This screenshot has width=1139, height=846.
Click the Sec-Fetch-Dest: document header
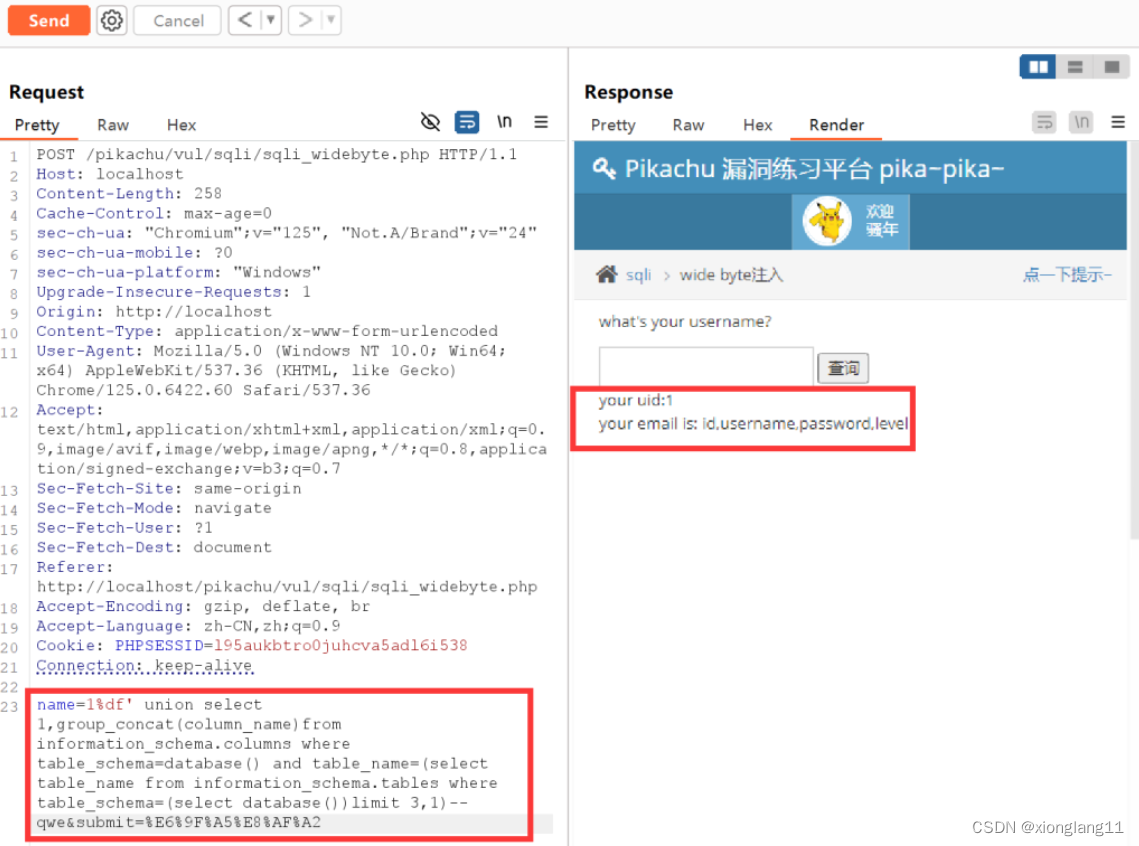click(154, 547)
